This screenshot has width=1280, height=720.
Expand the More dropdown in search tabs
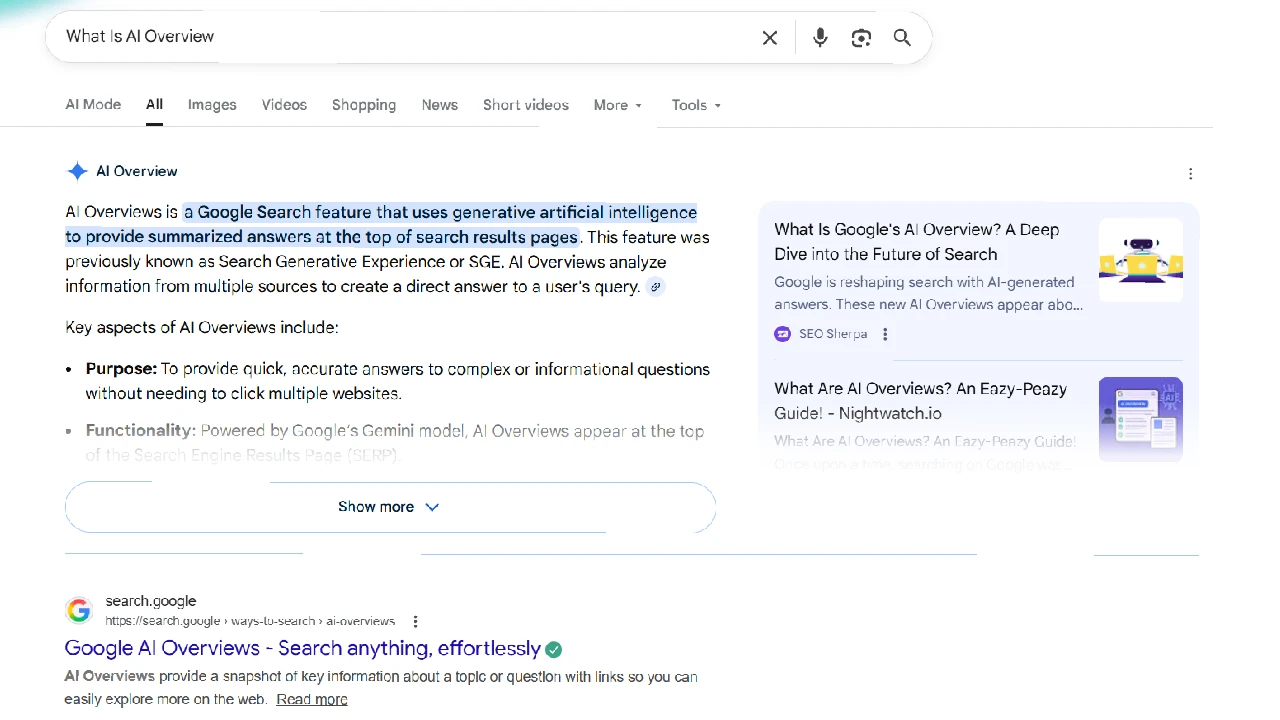tap(617, 105)
